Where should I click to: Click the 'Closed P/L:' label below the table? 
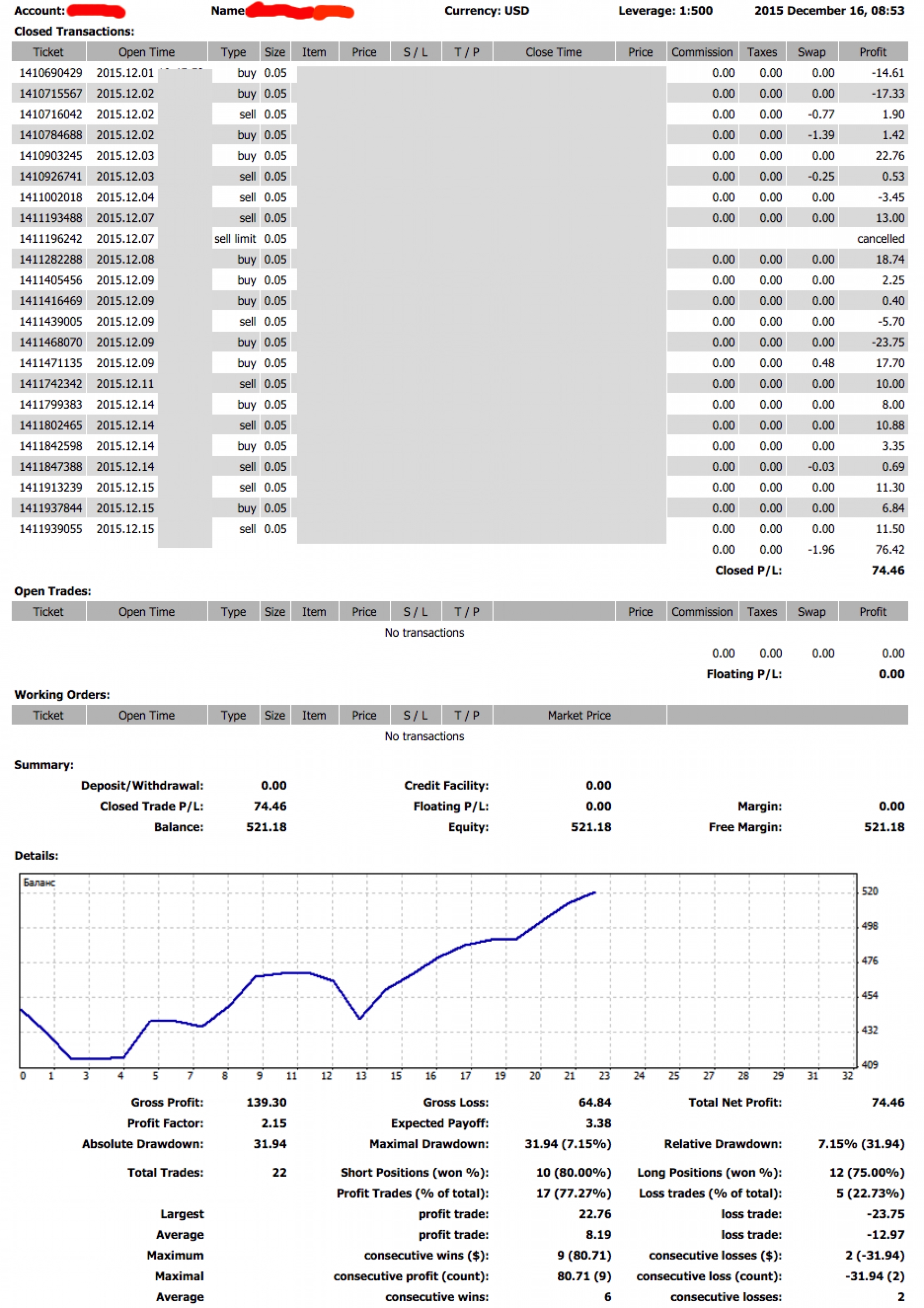tap(748, 570)
